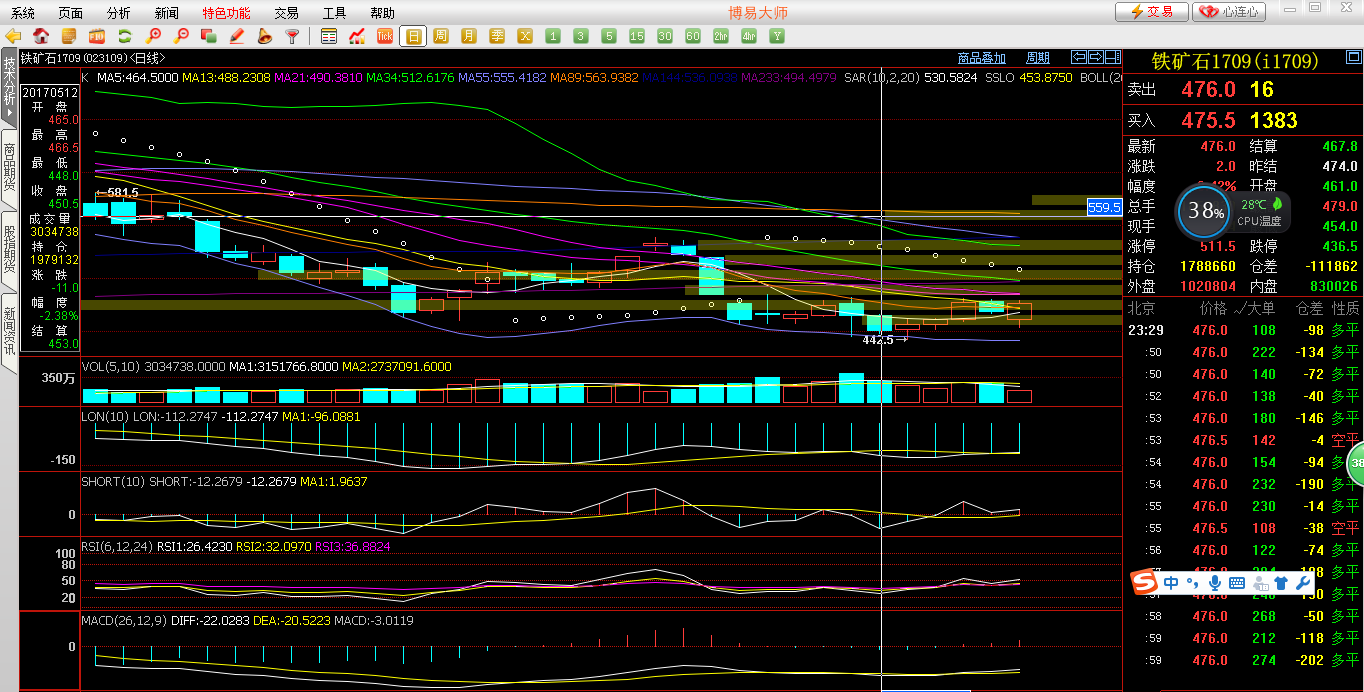Open the 交易 menu in menu bar
Screen dimensions: 1364x692
tap(287, 13)
